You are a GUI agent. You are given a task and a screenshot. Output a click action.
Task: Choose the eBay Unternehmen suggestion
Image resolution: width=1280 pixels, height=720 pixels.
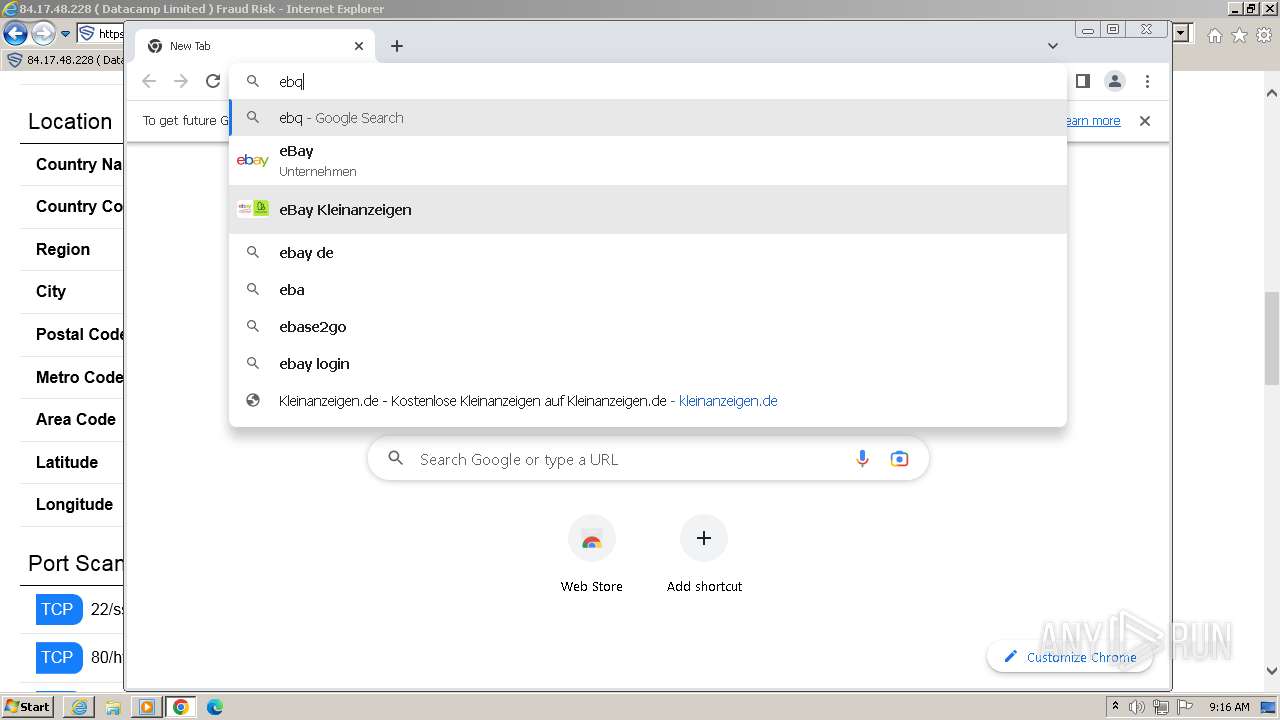[648, 160]
